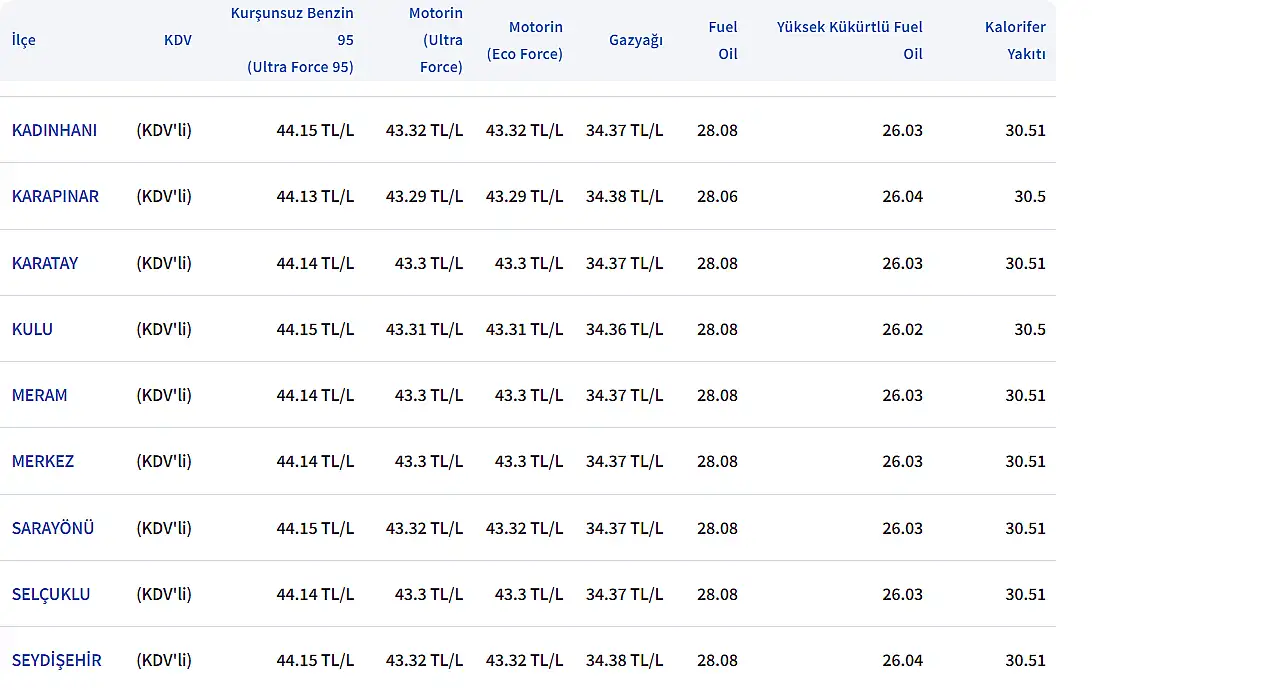This screenshot has height=690, width=1280.
Task: Click Karapınar's 28.06 Fuel Oil value
Action: pos(717,196)
